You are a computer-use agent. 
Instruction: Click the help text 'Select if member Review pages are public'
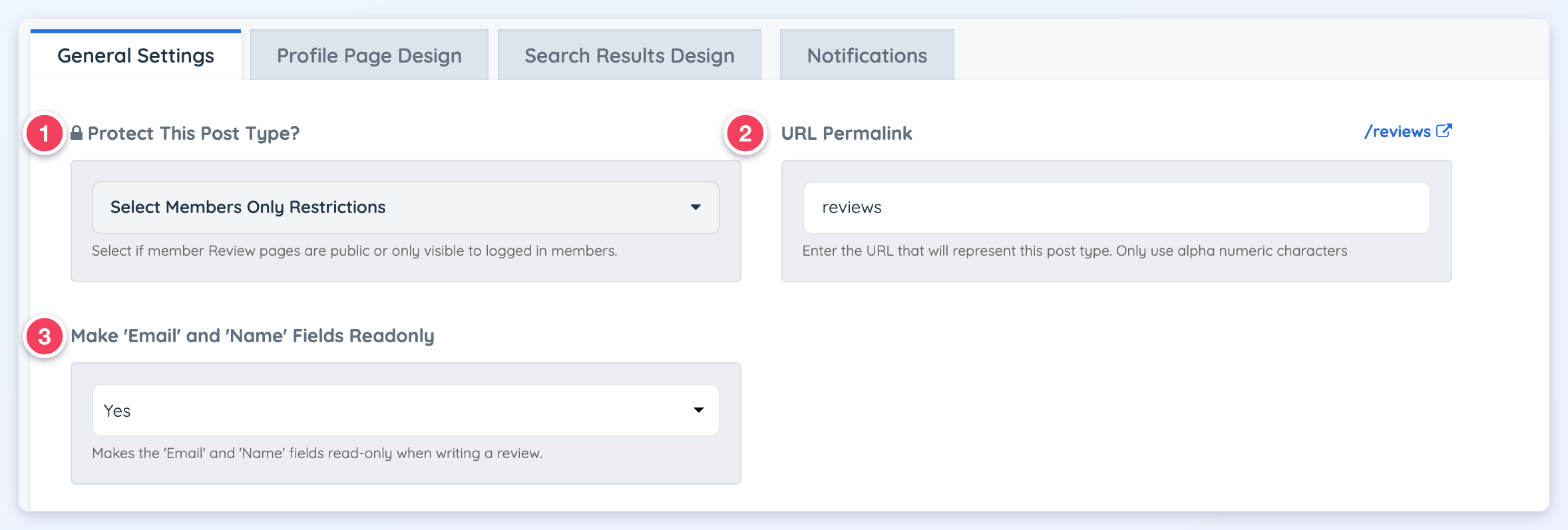coord(355,251)
